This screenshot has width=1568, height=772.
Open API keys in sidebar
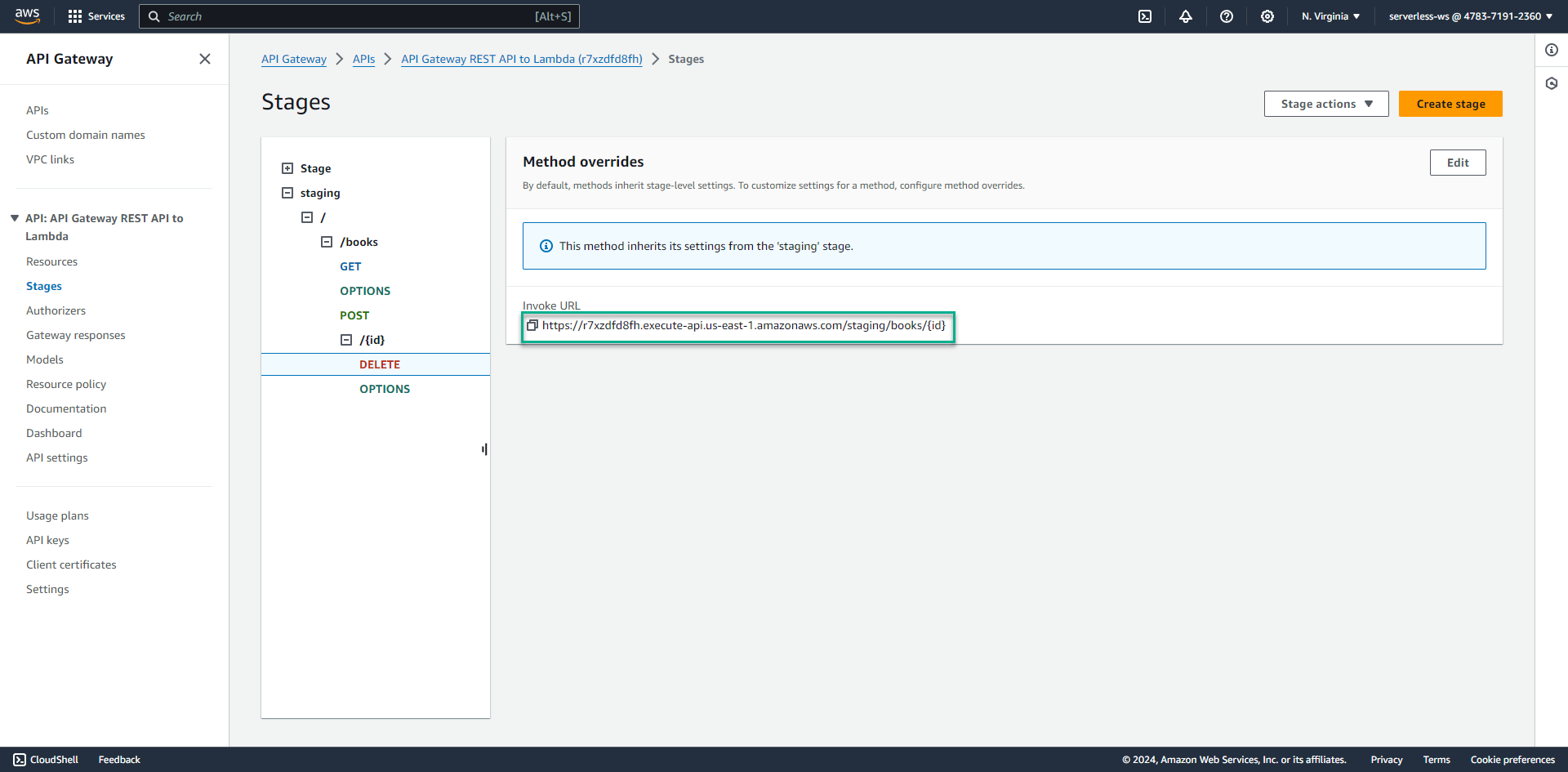(x=47, y=540)
